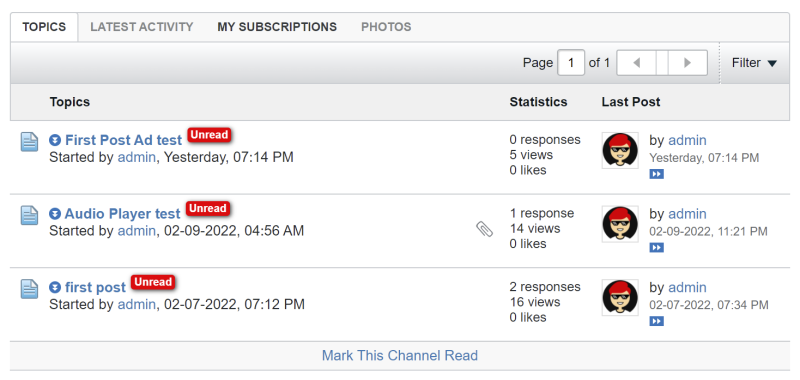Click '14 views' statistic text
Viewport: 800px width, 380px height.
tap(535, 229)
